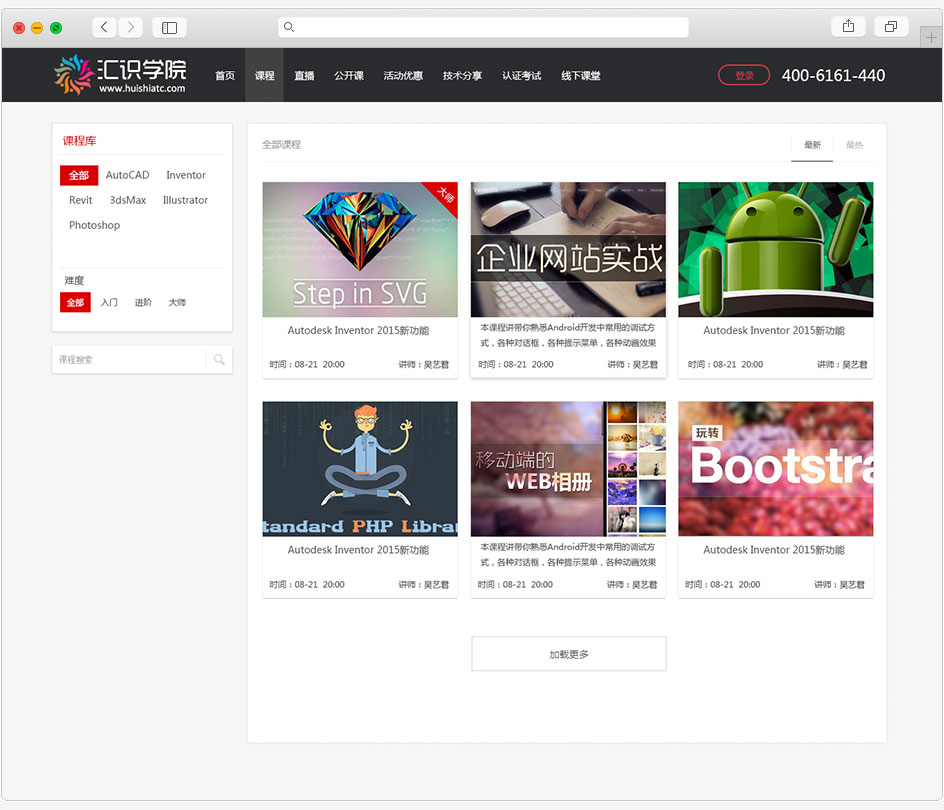Screen dimensions: 944x810
Task: Click inside the 课程搜索 search field
Action: 129,360
